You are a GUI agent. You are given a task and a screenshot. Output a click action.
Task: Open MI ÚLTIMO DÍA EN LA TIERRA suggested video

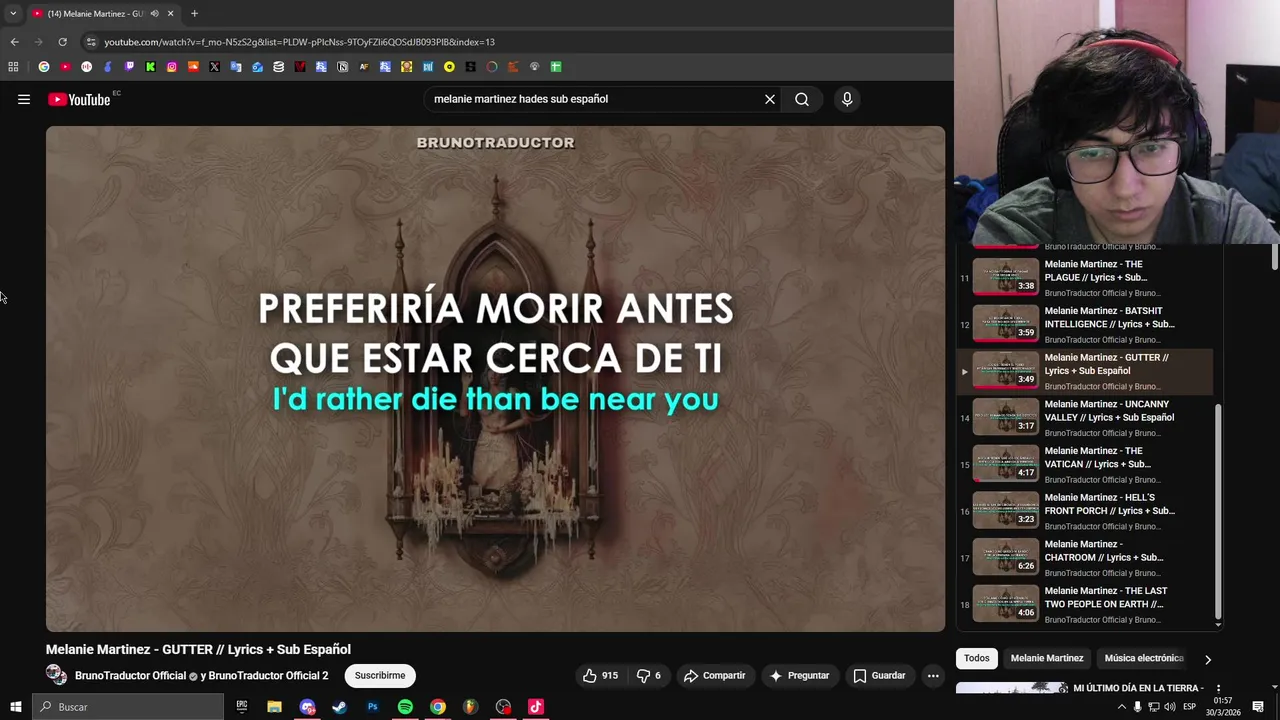tap(1137, 688)
